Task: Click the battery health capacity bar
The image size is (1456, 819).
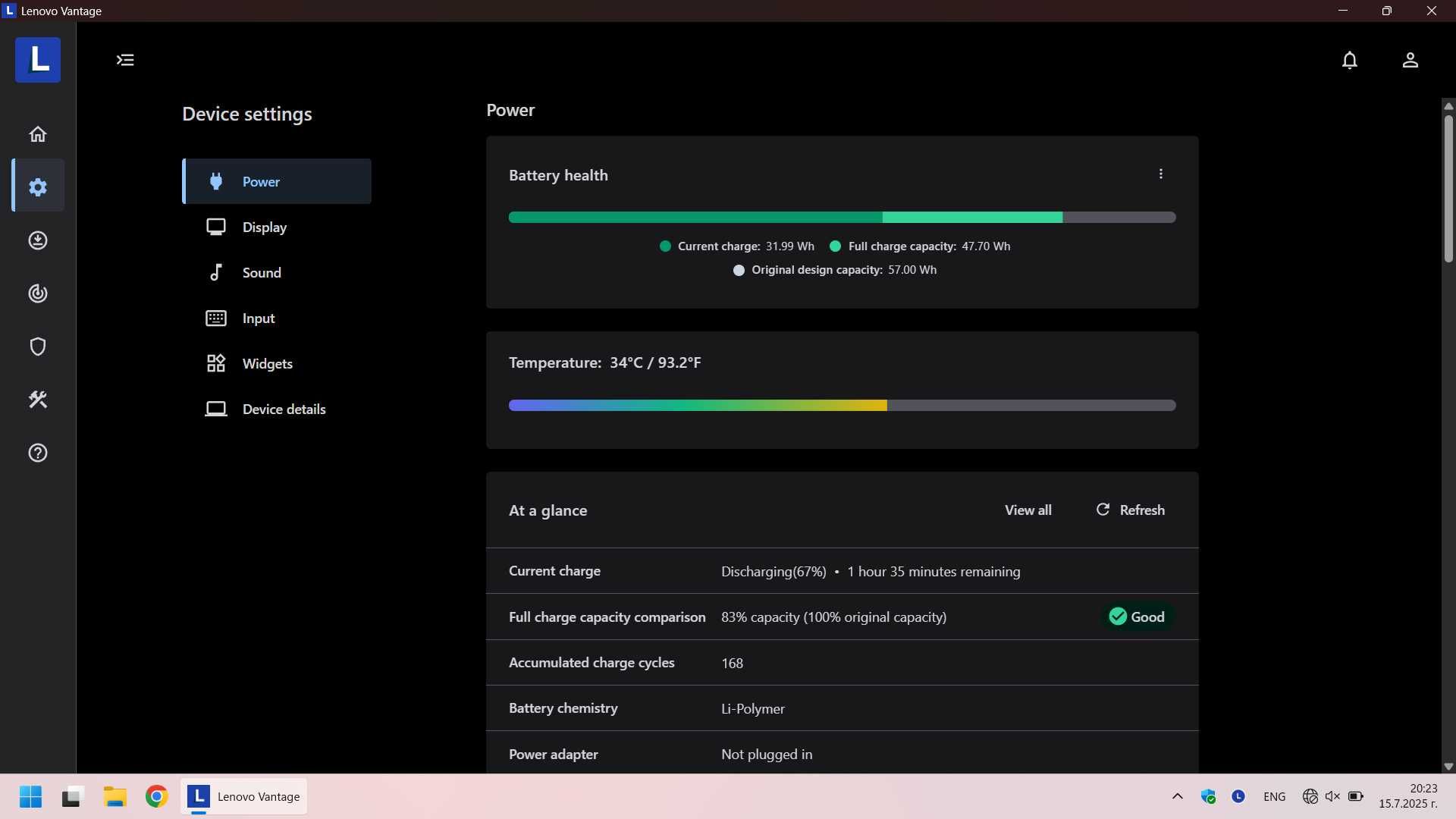Action: 842,218
